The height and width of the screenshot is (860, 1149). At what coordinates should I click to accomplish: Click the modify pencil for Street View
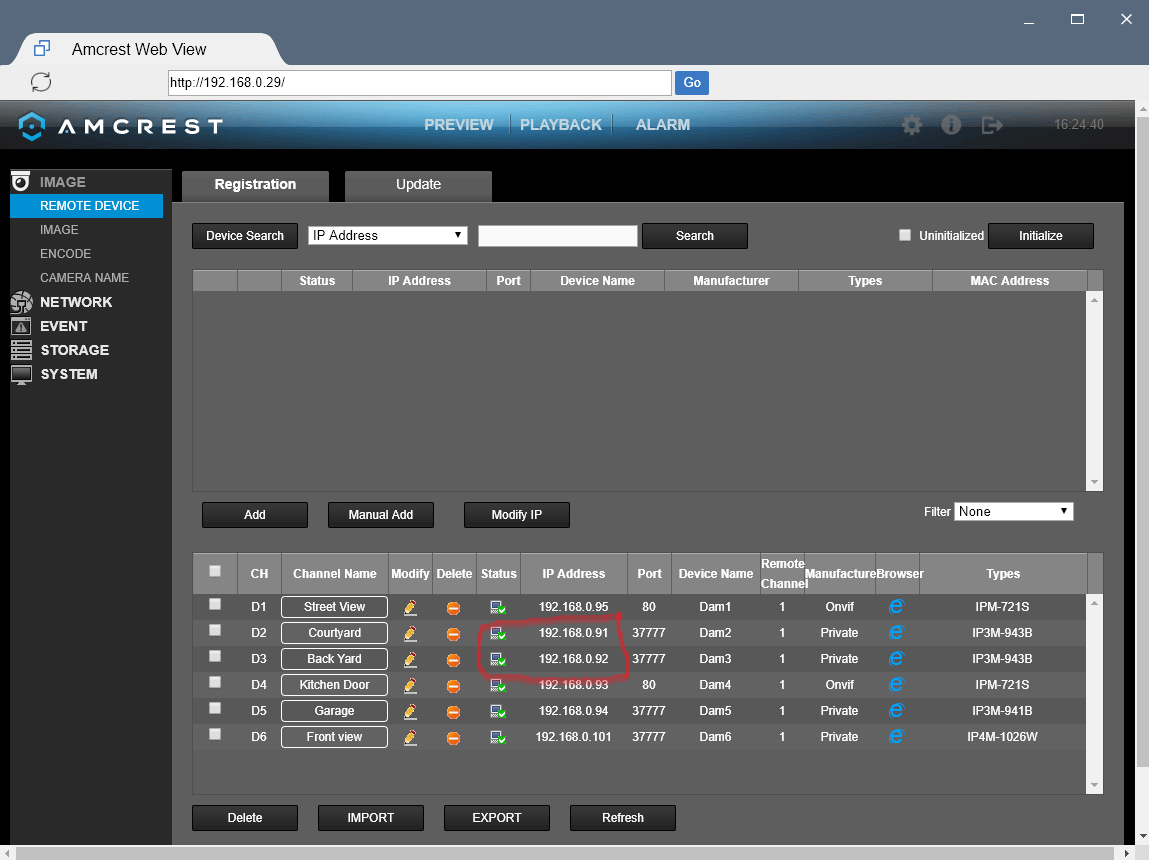click(x=410, y=607)
